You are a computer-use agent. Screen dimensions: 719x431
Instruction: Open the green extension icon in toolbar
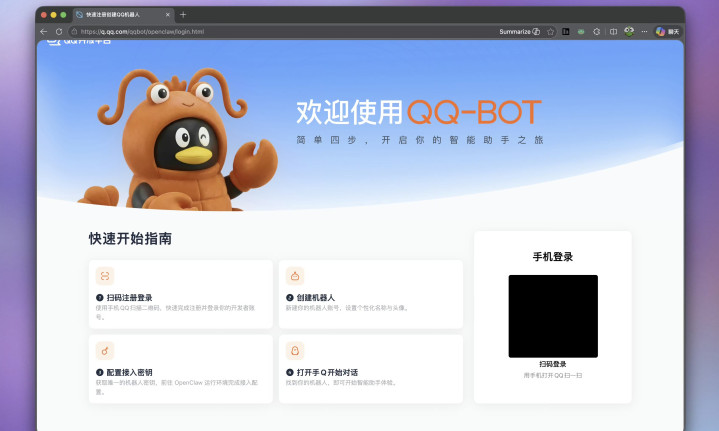tap(581, 32)
